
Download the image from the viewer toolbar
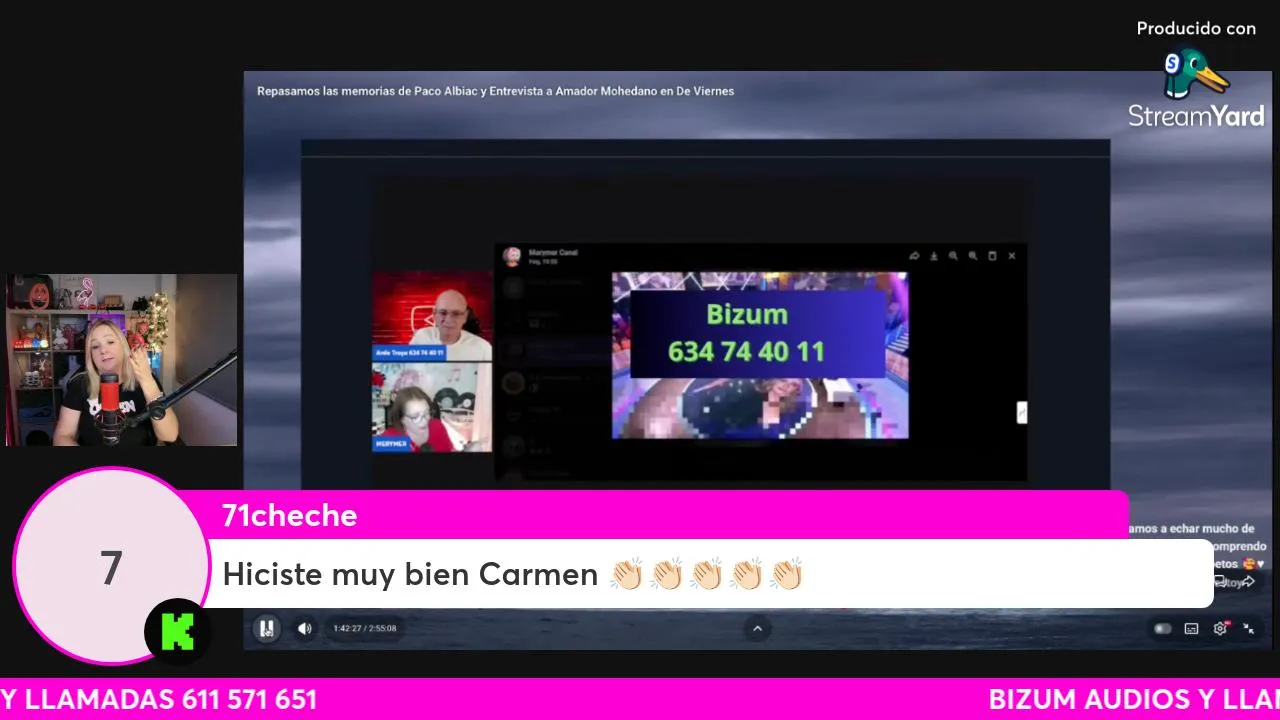coord(934,256)
